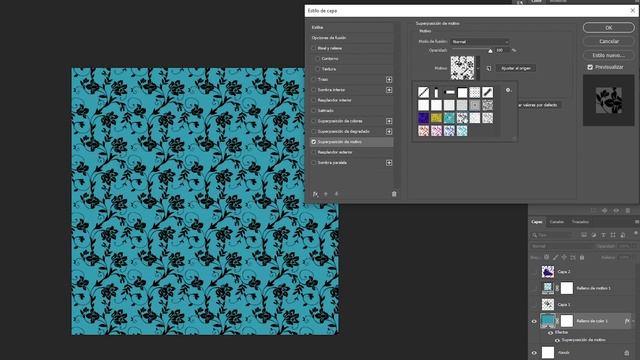Enable the Sombra interior checkbox

pyautogui.click(x=314, y=90)
